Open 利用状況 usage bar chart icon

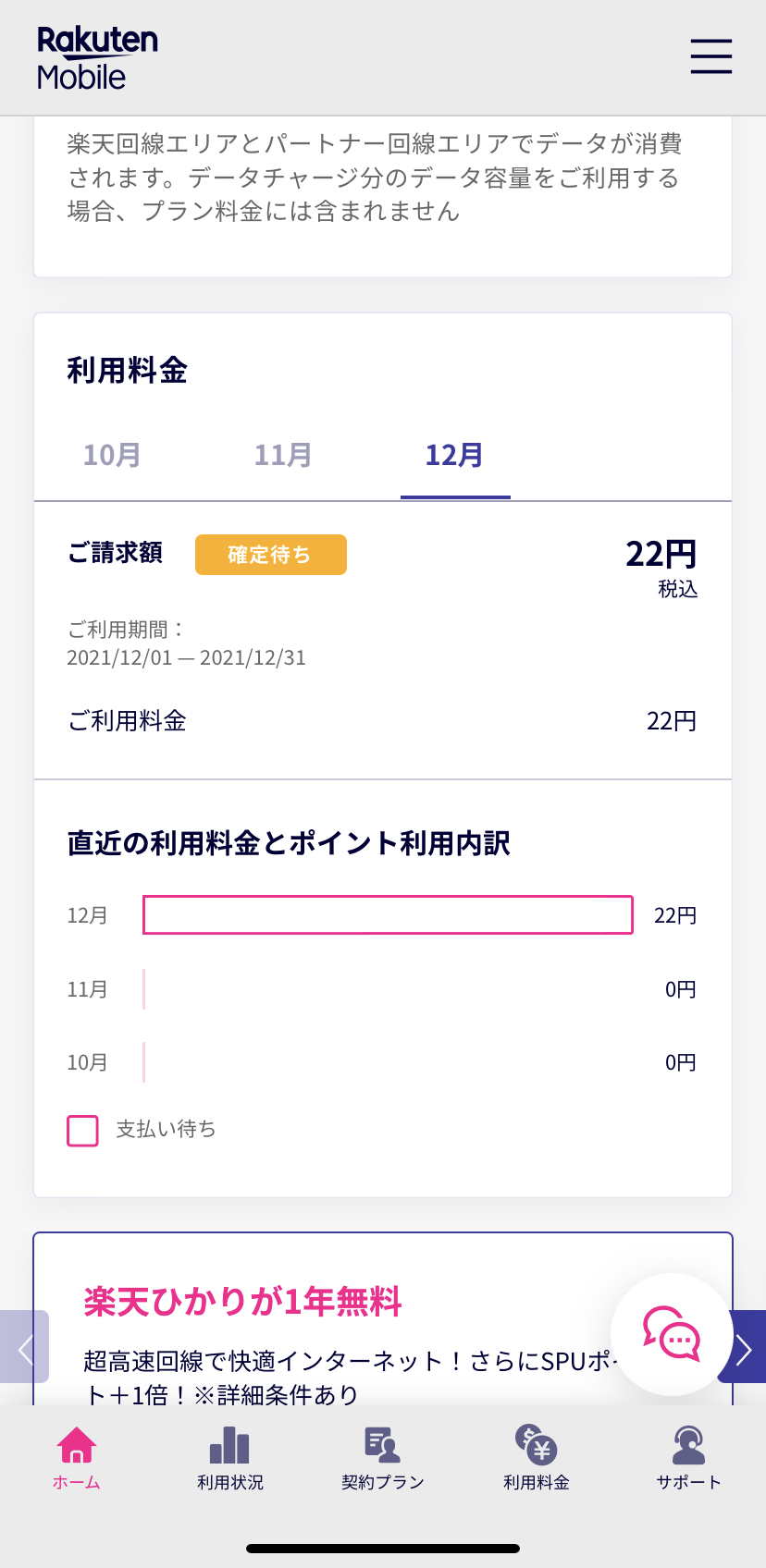pyautogui.click(x=229, y=1458)
